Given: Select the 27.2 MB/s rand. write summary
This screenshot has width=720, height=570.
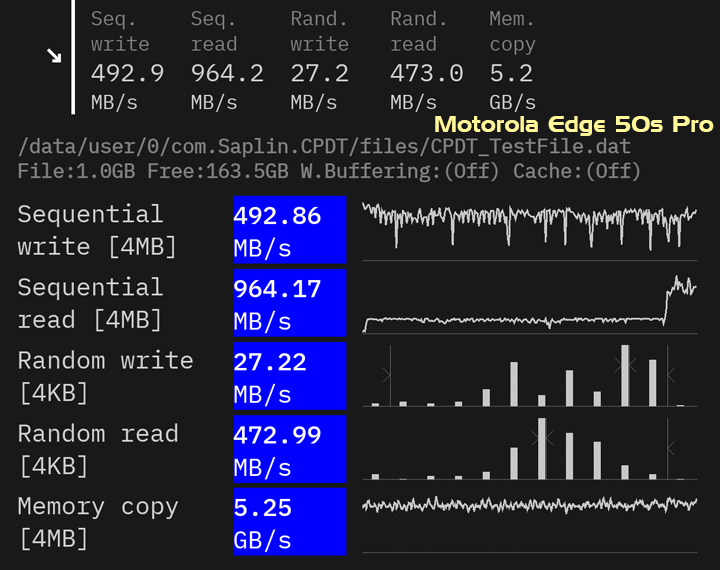Looking at the screenshot, I should point(320,60).
